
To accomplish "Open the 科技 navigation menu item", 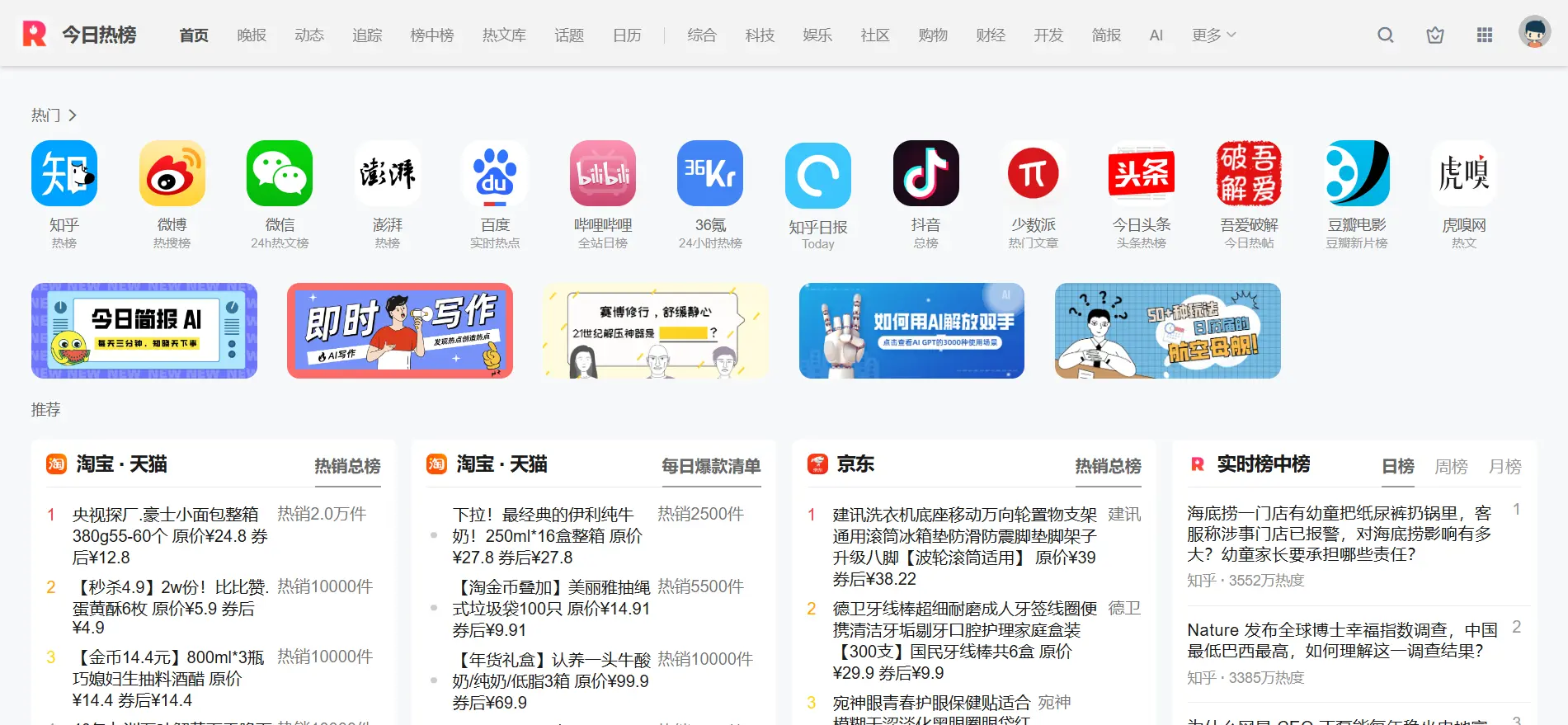I will (x=760, y=35).
